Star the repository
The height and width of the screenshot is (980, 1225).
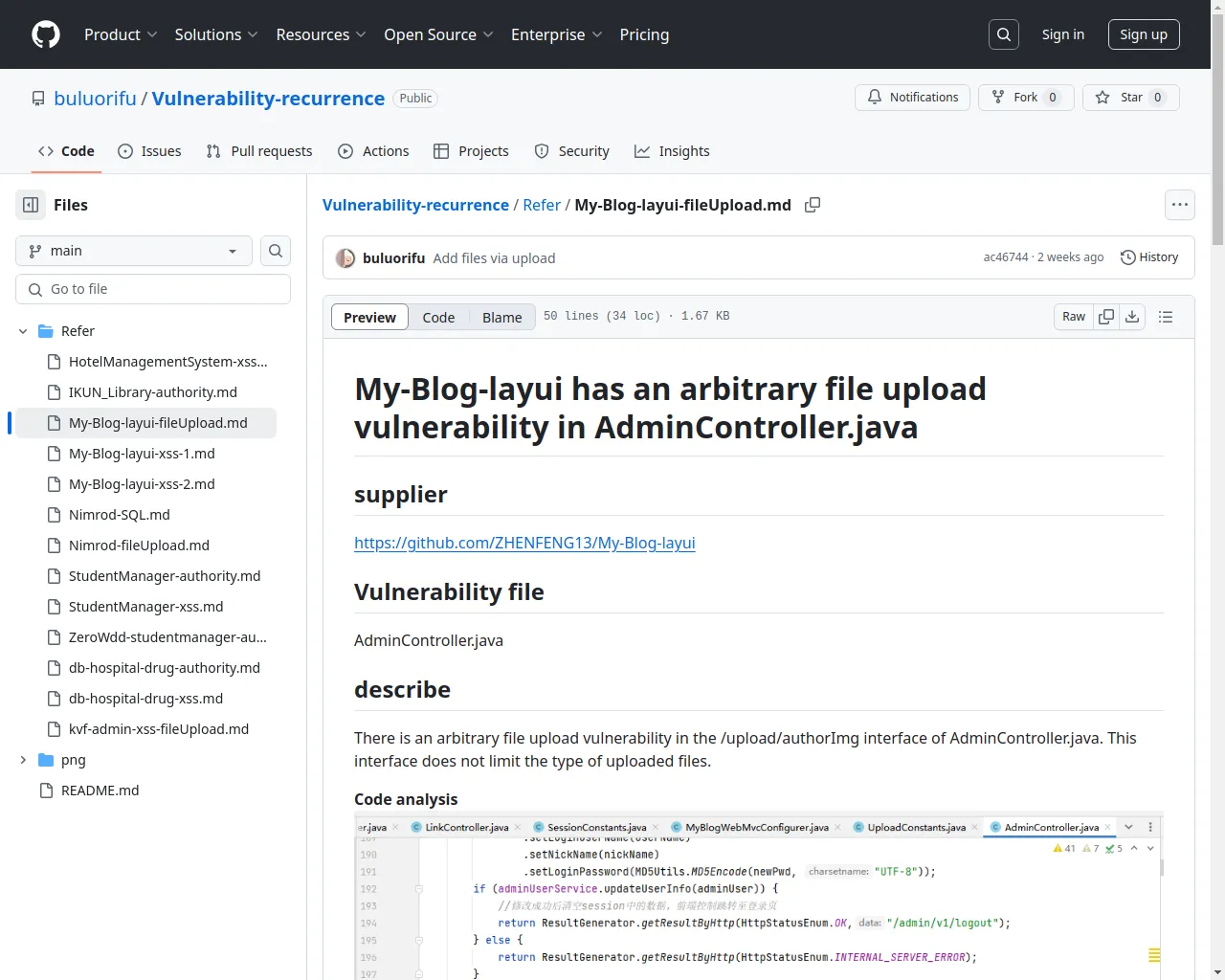coord(1131,98)
